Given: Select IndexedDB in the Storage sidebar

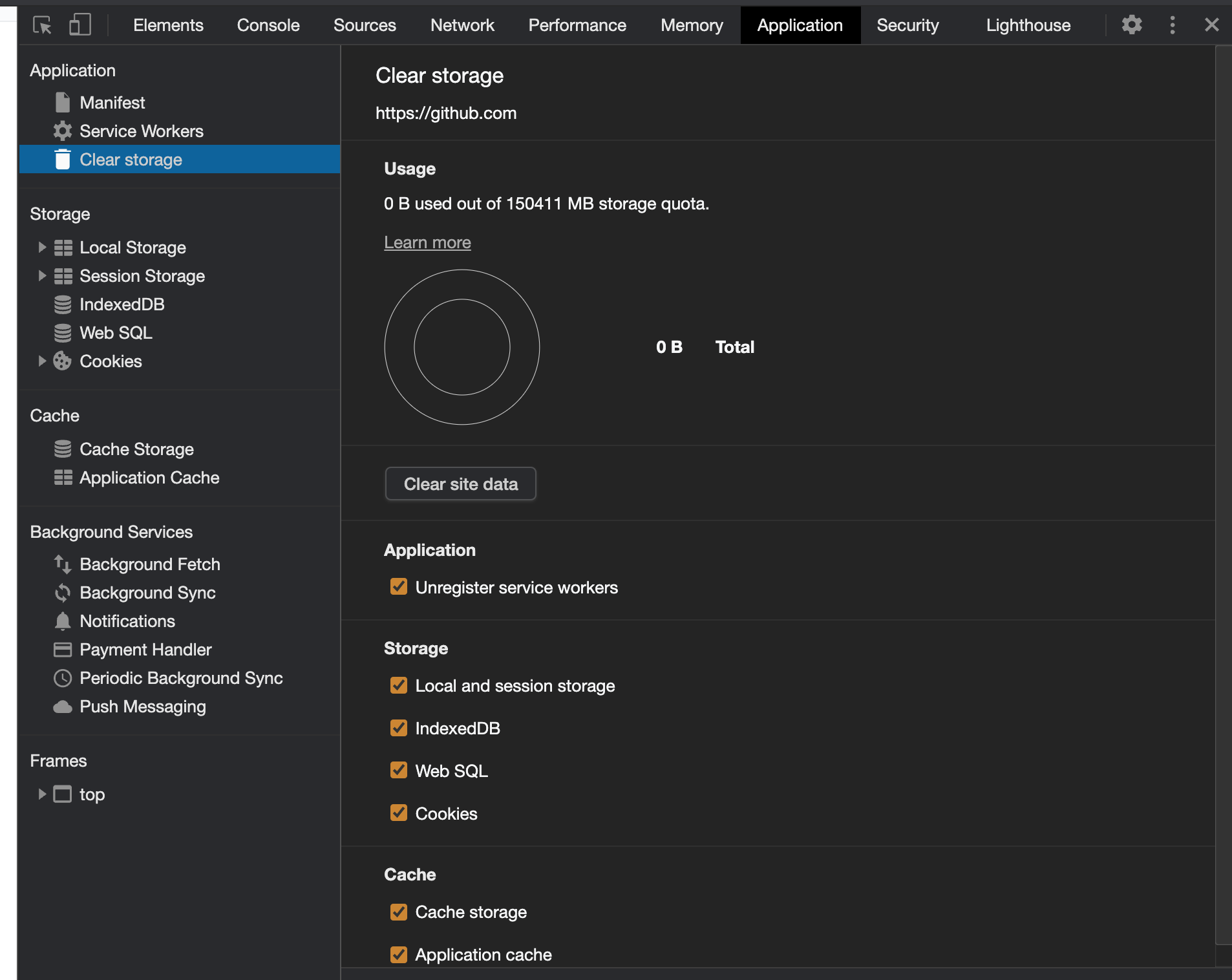Looking at the screenshot, I should click(180, 304).
